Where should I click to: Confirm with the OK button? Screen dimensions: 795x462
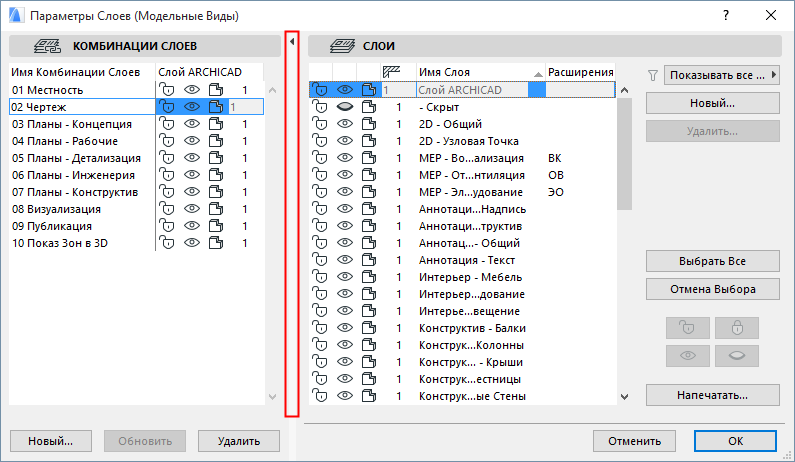click(735, 441)
